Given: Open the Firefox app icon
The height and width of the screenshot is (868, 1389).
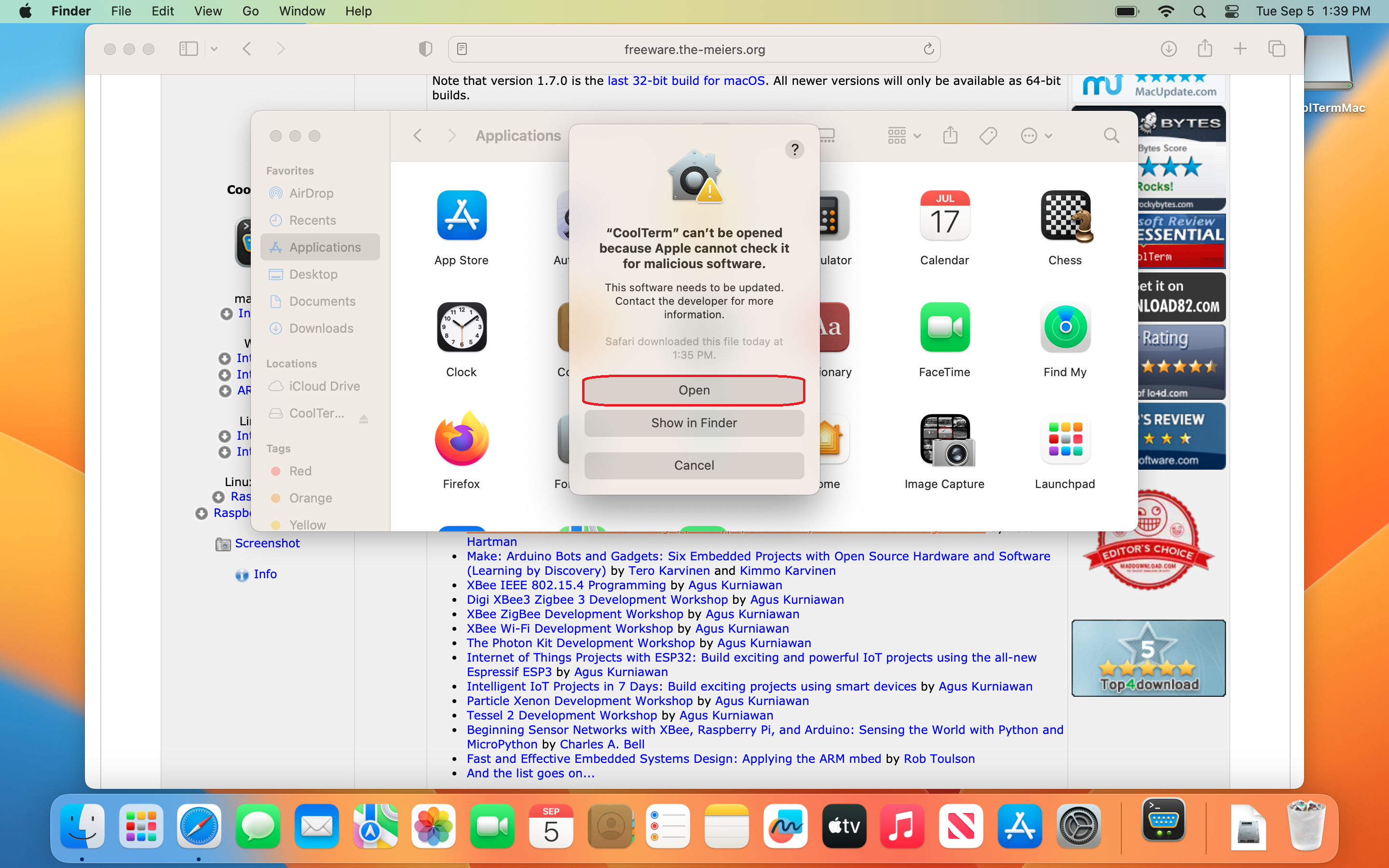Looking at the screenshot, I should pyautogui.click(x=462, y=440).
